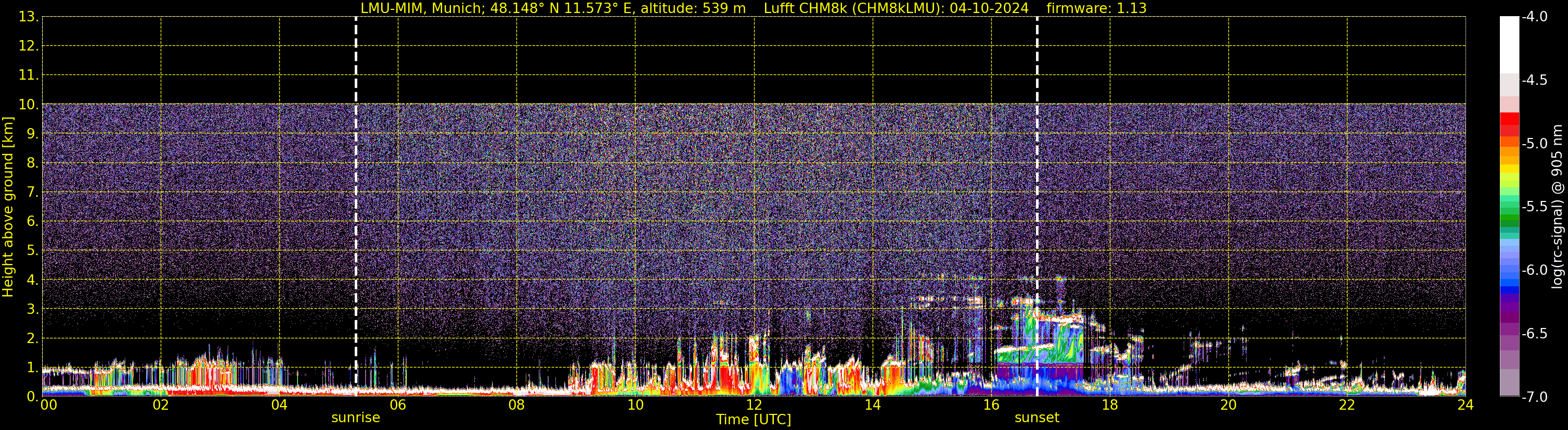Click the '24' time axis tick label
Screen dimensions: 1568x430
click(x=1466, y=405)
